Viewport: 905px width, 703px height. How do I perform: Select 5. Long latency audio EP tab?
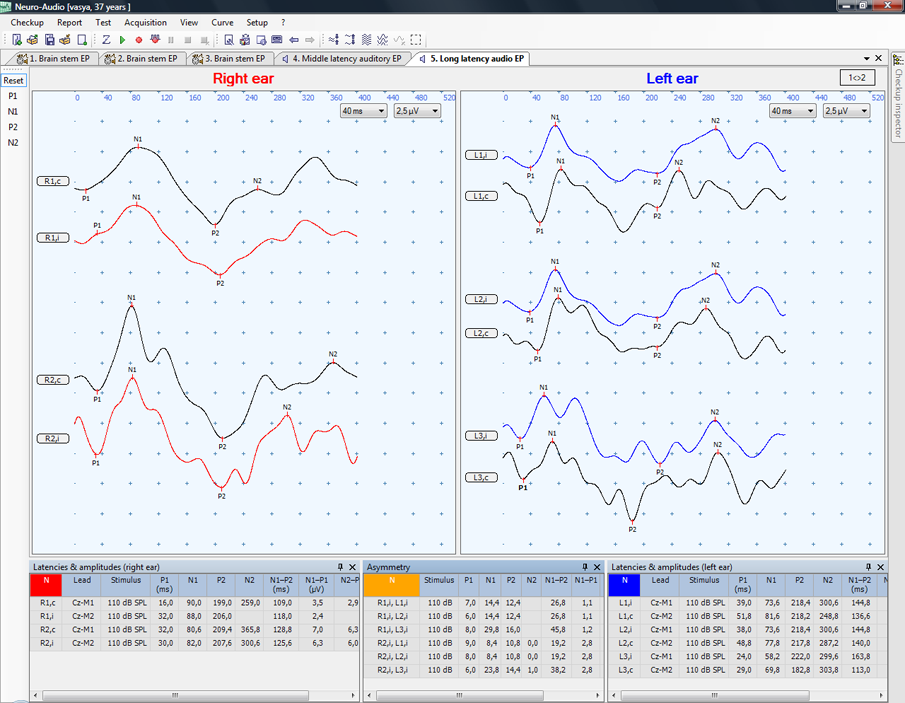click(x=472, y=58)
